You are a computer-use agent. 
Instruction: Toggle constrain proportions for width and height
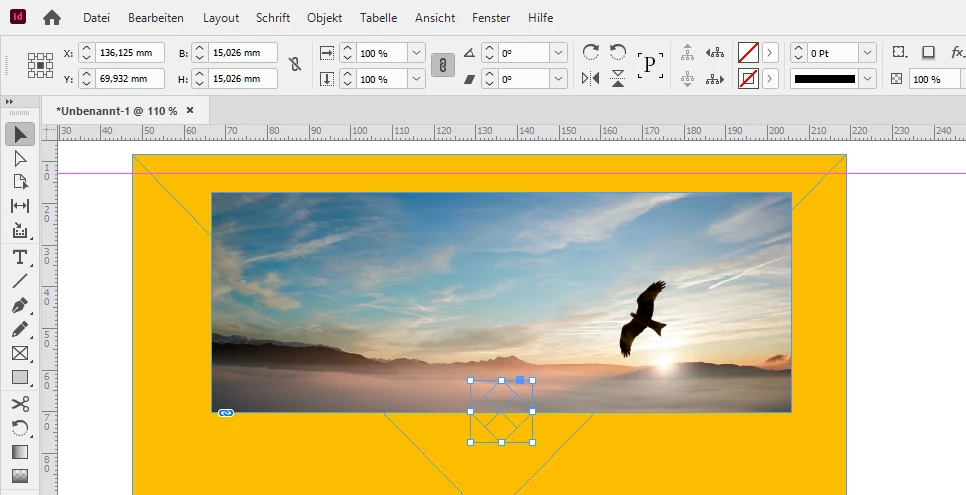click(295, 64)
